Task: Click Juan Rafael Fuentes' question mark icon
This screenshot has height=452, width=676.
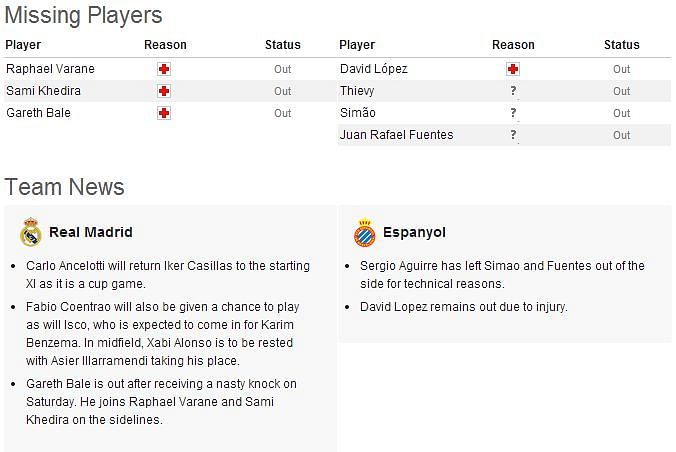Action: (513, 135)
